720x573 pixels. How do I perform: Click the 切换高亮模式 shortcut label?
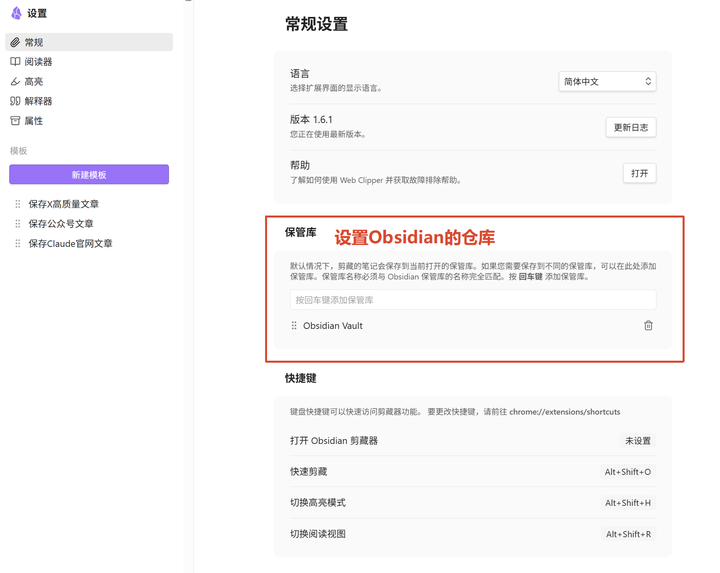click(318, 503)
